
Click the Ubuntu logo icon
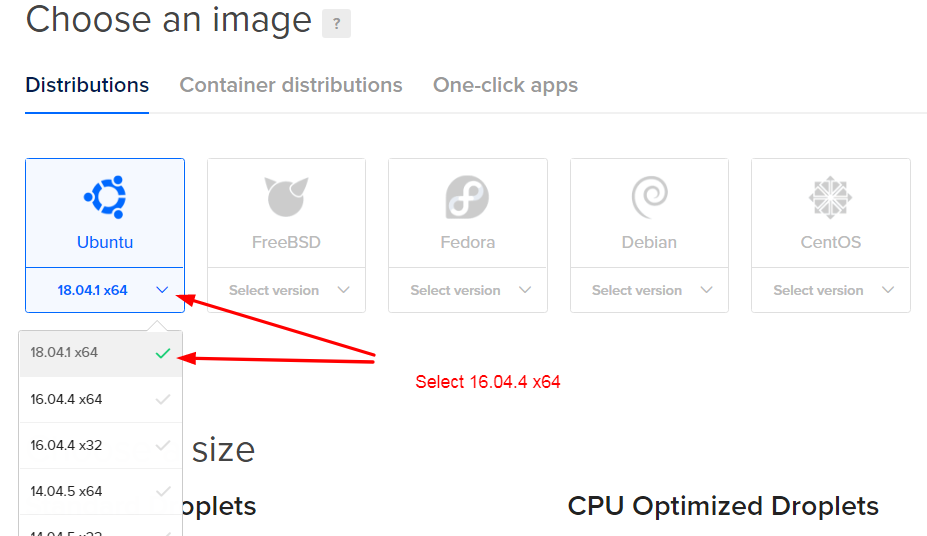point(105,197)
